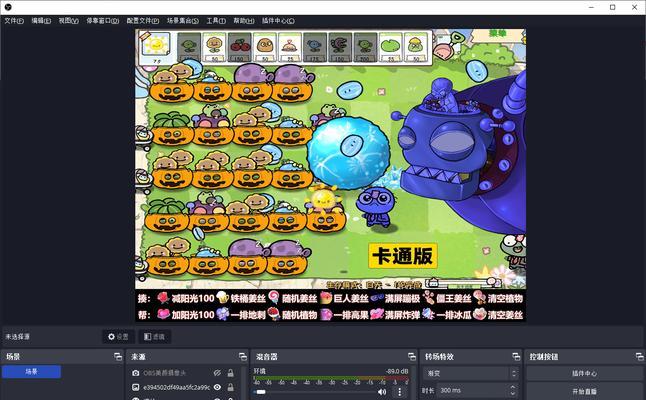Screen dimensions: 646x400
Task: Open the 场景集合(S) menu
Action: (x=183, y=21)
